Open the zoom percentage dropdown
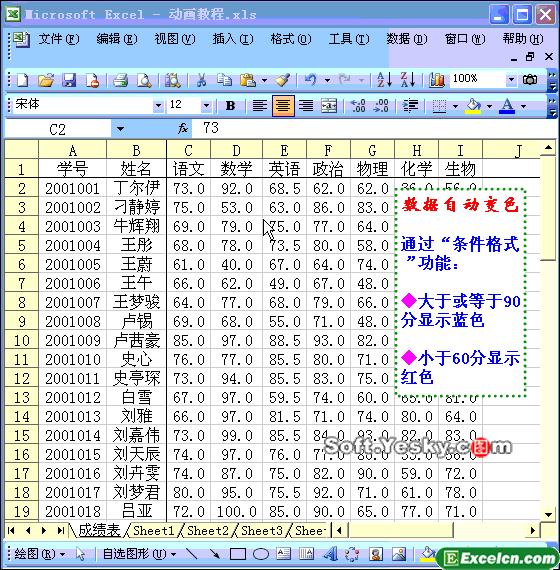 [511, 79]
